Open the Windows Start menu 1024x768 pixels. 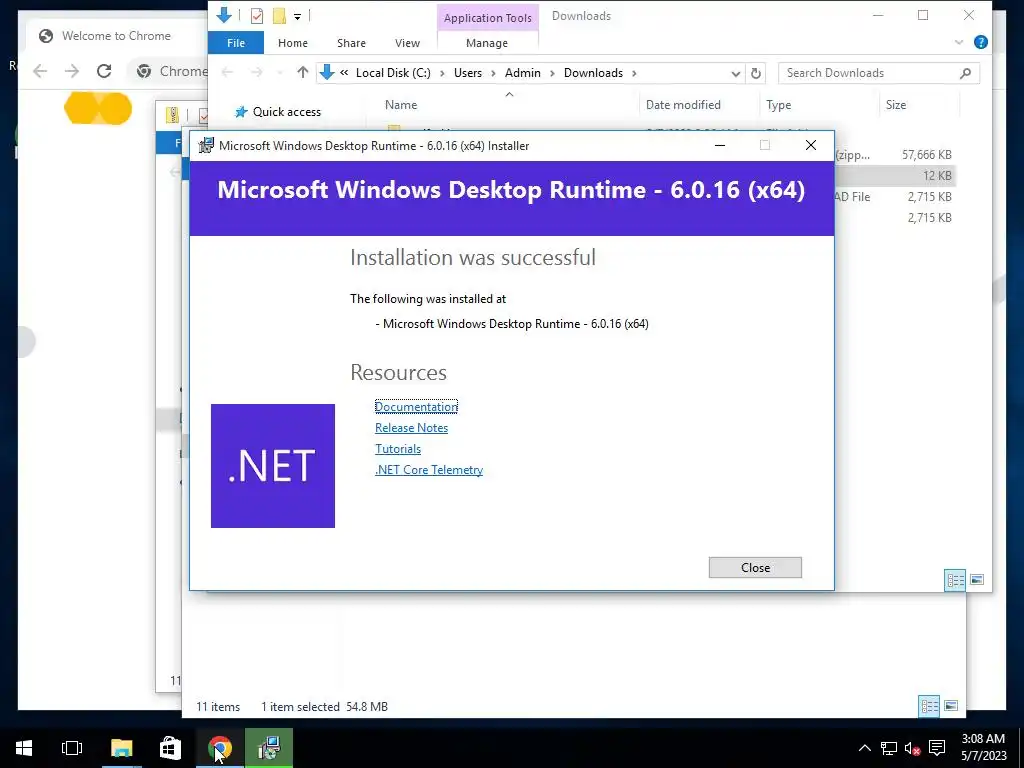pyautogui.click(x=24, y=748)
